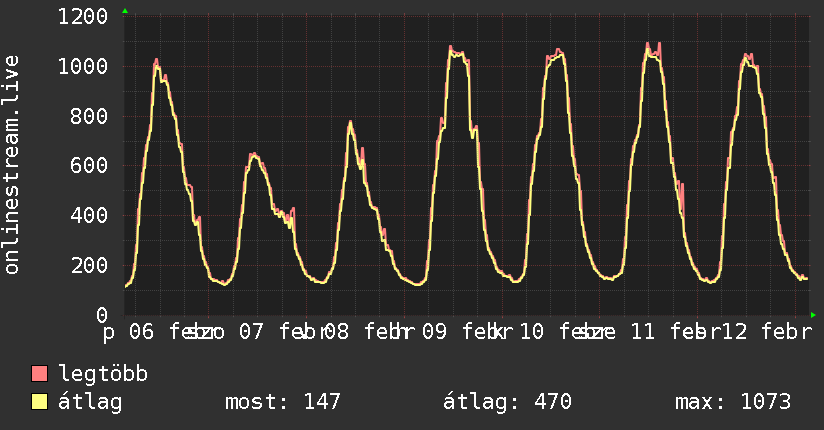This screenshot has height=430, width=824.
Task: Click the 800 y-axis label
Action: click(89, 116)
